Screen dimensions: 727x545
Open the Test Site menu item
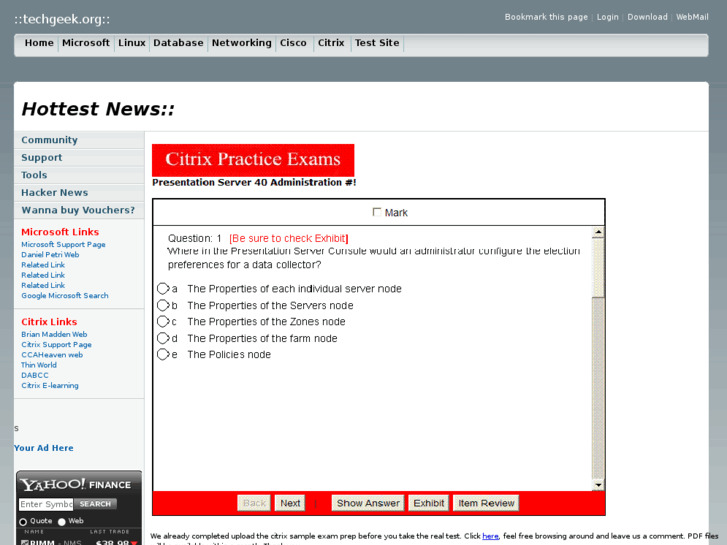pos(377,43)
